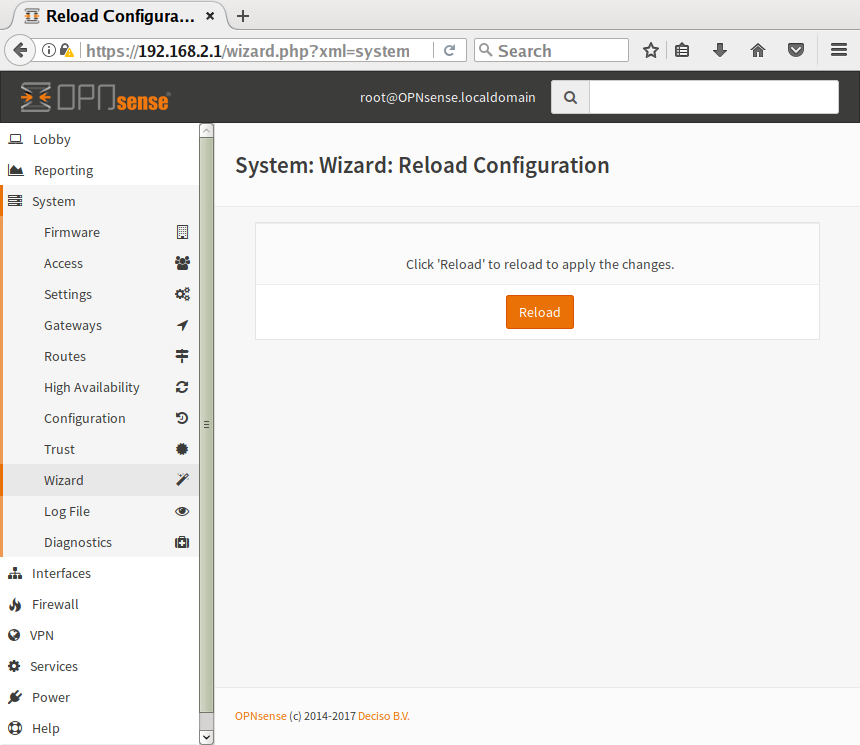Image resolution: width=860 pixels, height=745 pixels.
Task: Open the Trust certificates section
Action: coord(60,449)
